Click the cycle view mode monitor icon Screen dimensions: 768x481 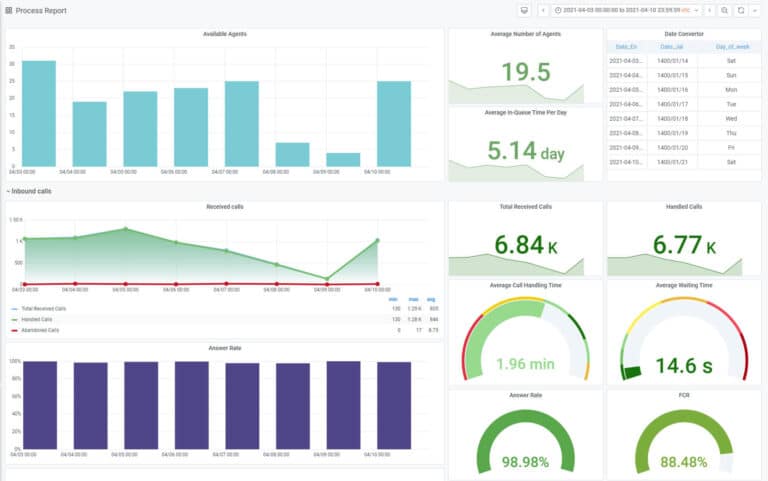(x=524, y=10)
